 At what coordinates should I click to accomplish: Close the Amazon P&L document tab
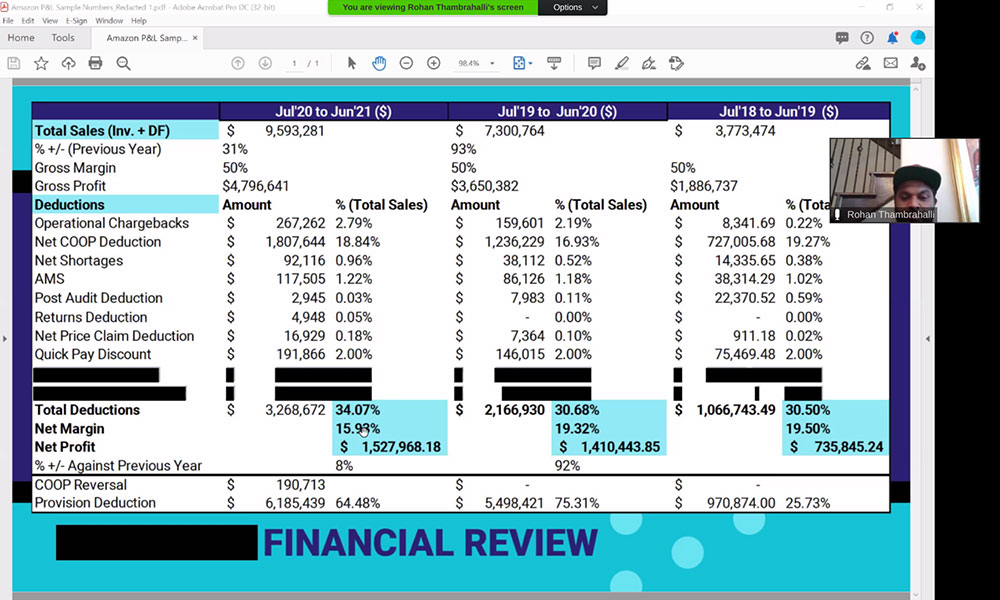coord(195,38)
